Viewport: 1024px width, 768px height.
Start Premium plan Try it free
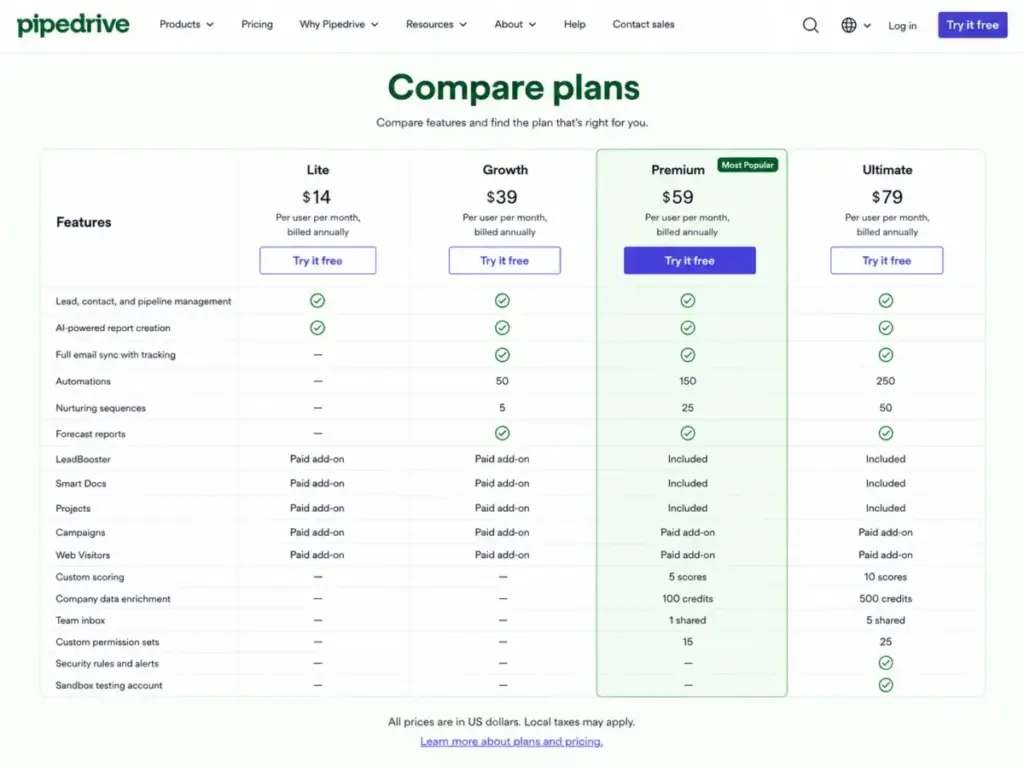click(x=690, y=261)
